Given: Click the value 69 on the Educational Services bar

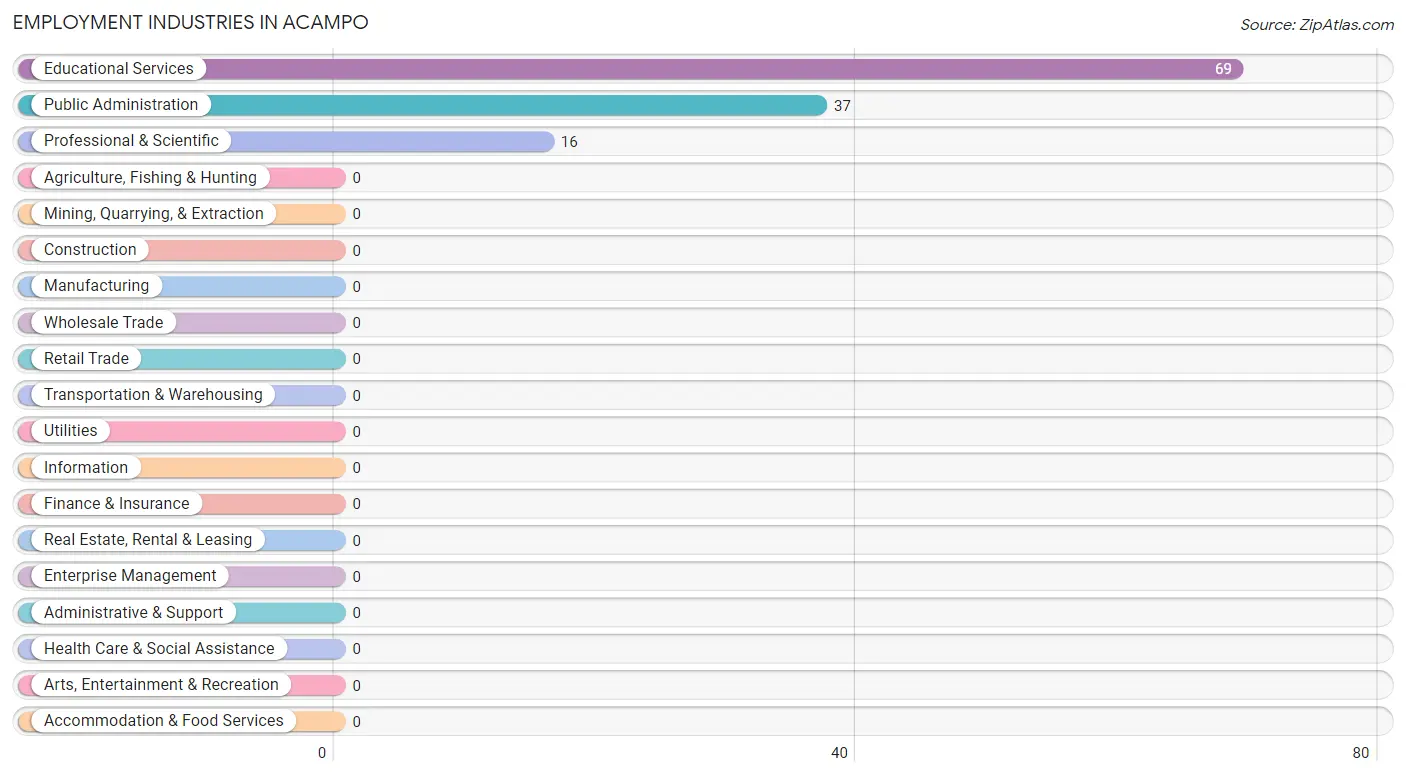Looking at the screenshot, I should coord(1223,69).
